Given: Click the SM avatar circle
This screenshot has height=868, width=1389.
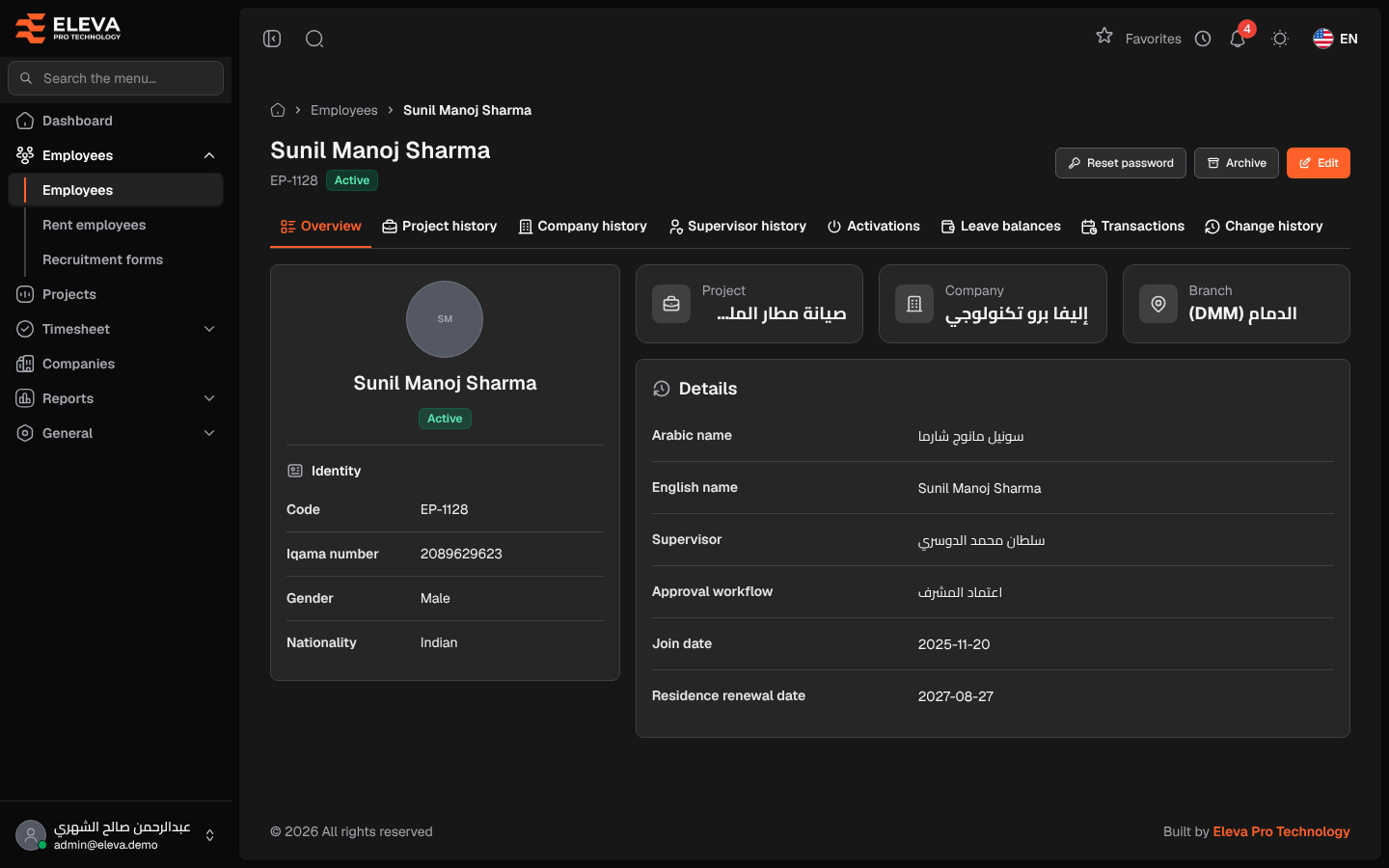Looking at the screenshot, I should click(x=445, y=319).
